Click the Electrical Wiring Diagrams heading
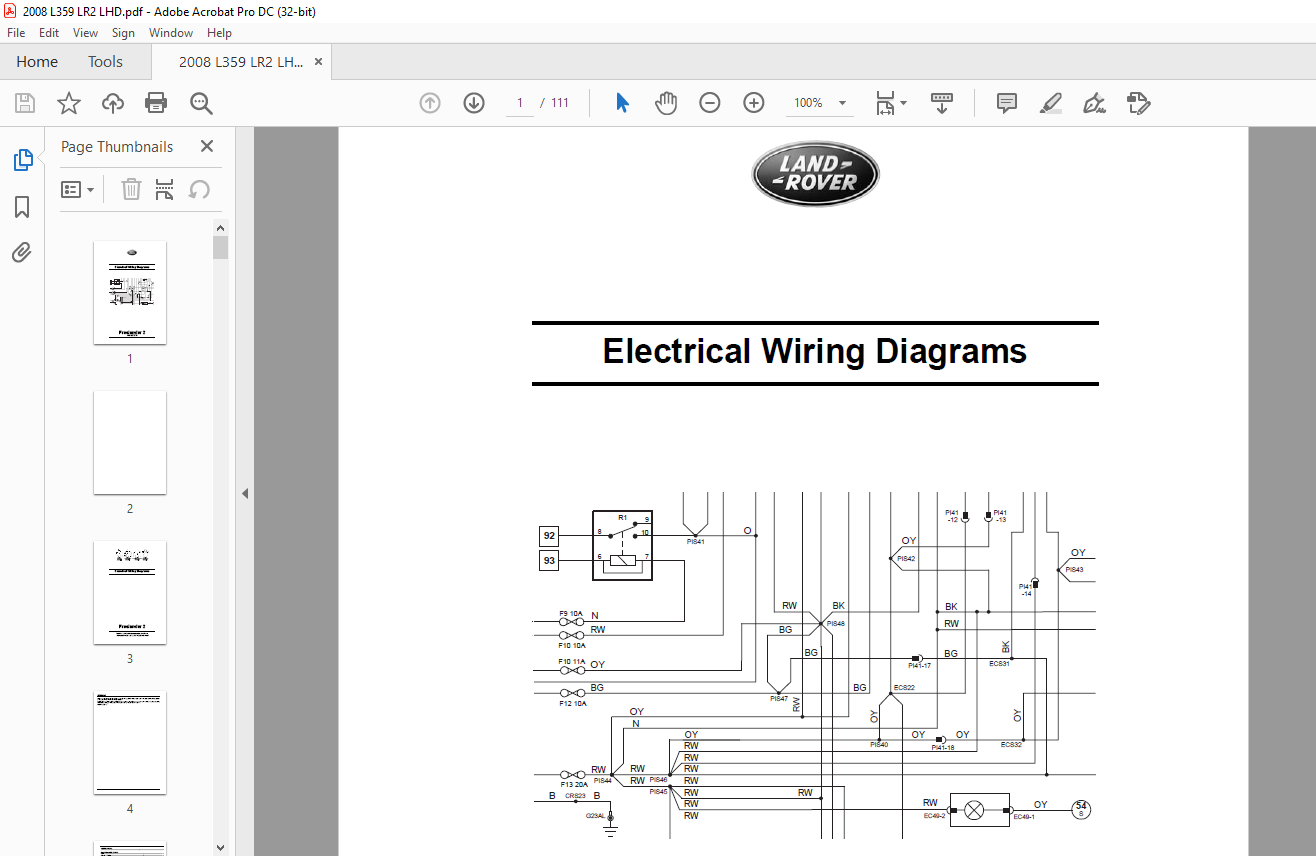Viewport: 1316px width, 856px height. click(x=815, y=352)
